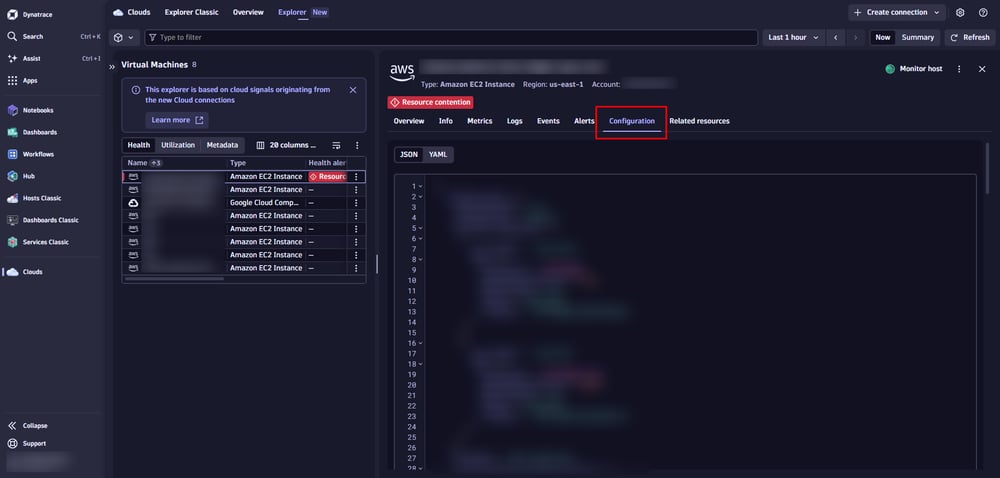The width and height of the screenshot is (1000, 478).
Task: Dismiss the cloud signals info banner
Action: click(x=353, y=90)
